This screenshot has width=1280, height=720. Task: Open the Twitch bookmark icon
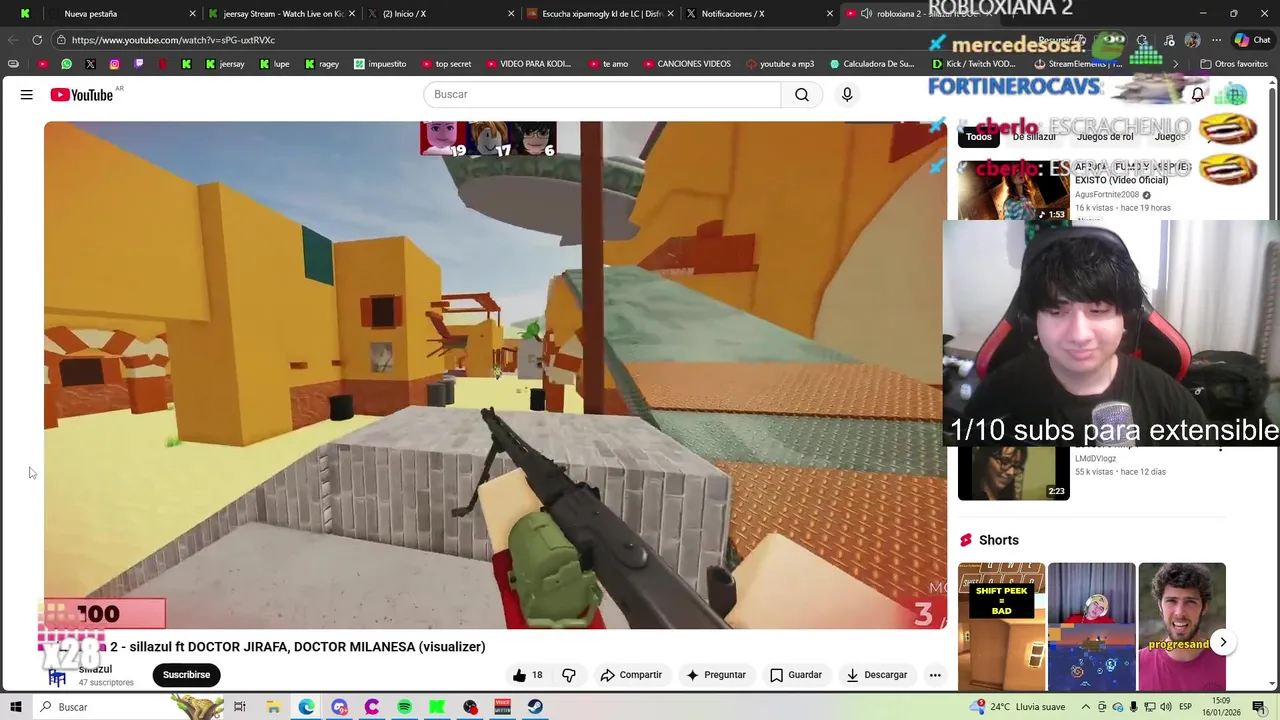tap(138, 64)
